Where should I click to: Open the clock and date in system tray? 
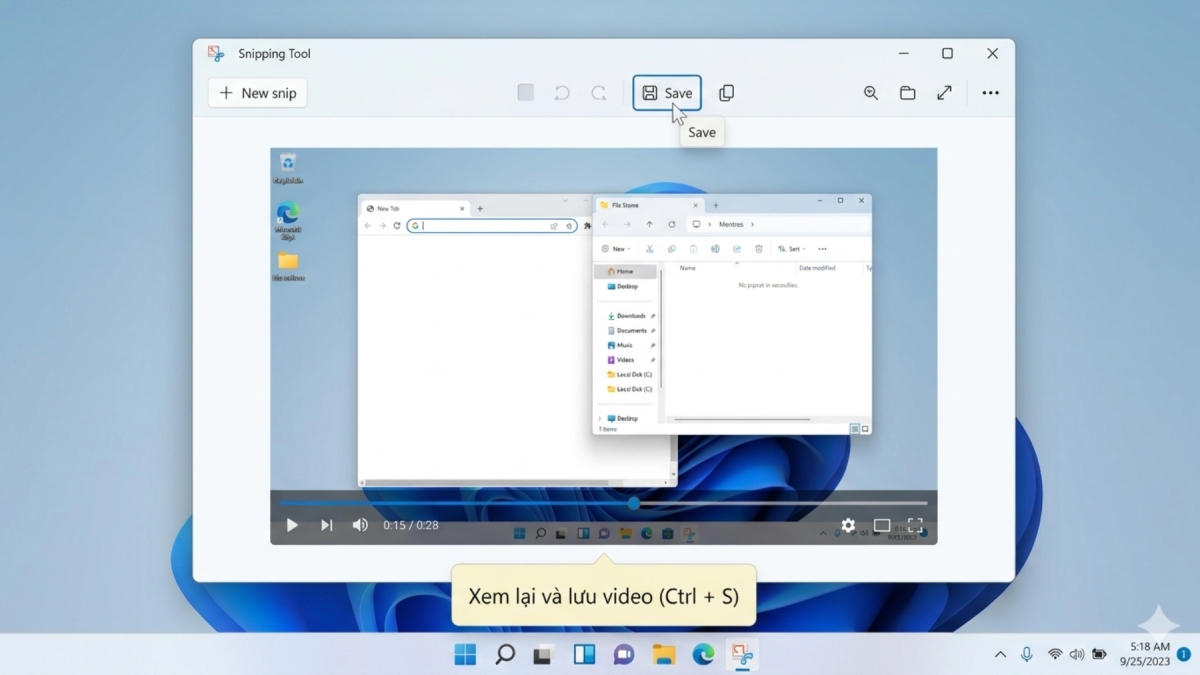coord(1143,654)
